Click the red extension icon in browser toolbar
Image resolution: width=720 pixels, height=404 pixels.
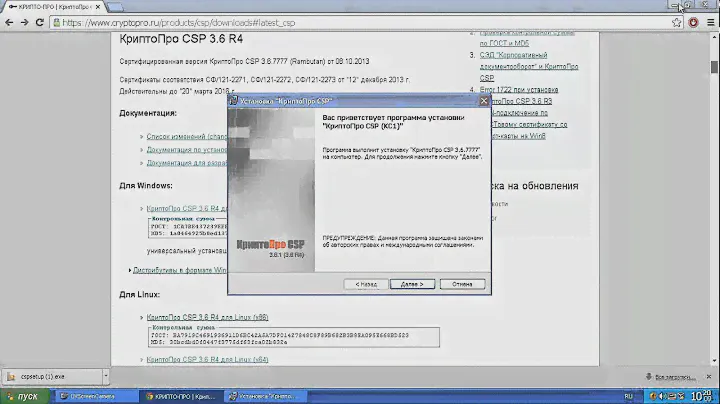click(693, 21)
